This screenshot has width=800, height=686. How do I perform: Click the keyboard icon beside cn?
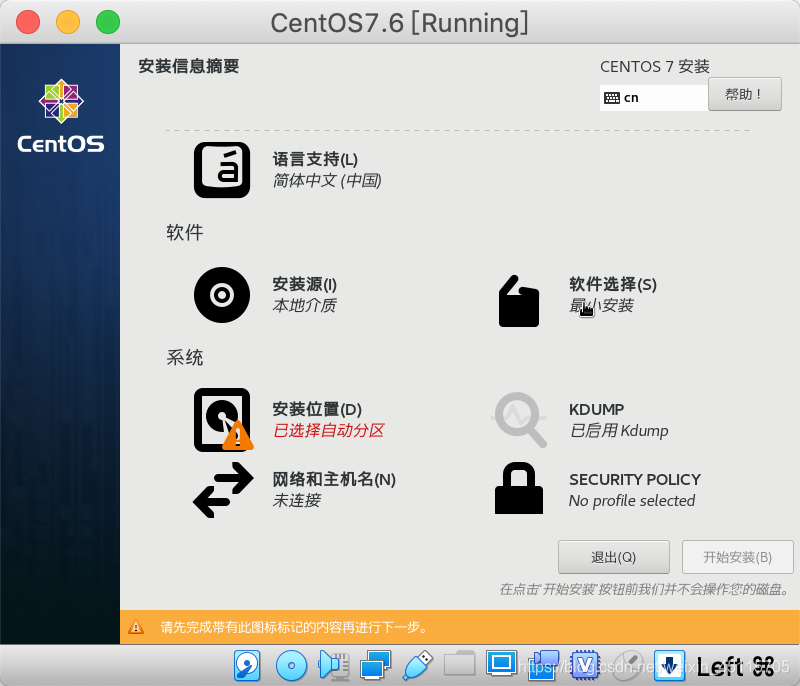point(611,97)
